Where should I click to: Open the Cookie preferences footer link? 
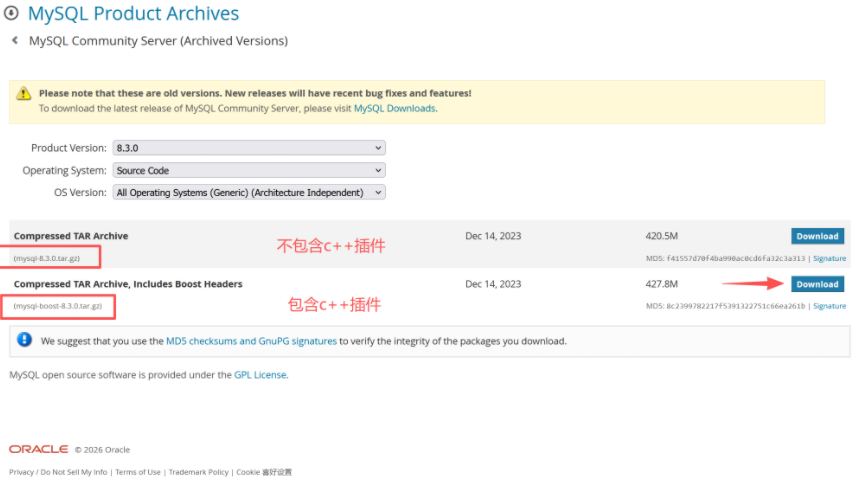point(264,472)
